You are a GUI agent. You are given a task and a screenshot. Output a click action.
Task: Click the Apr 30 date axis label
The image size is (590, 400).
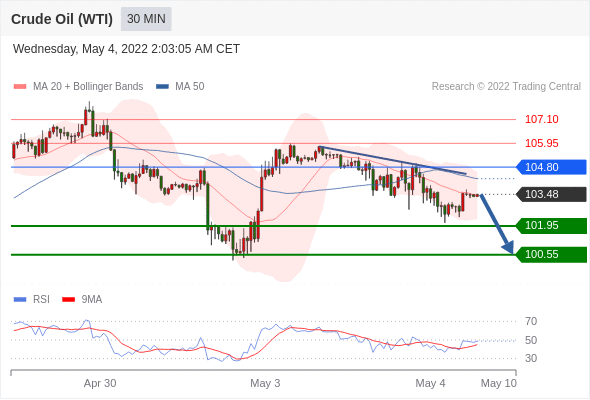100,383
